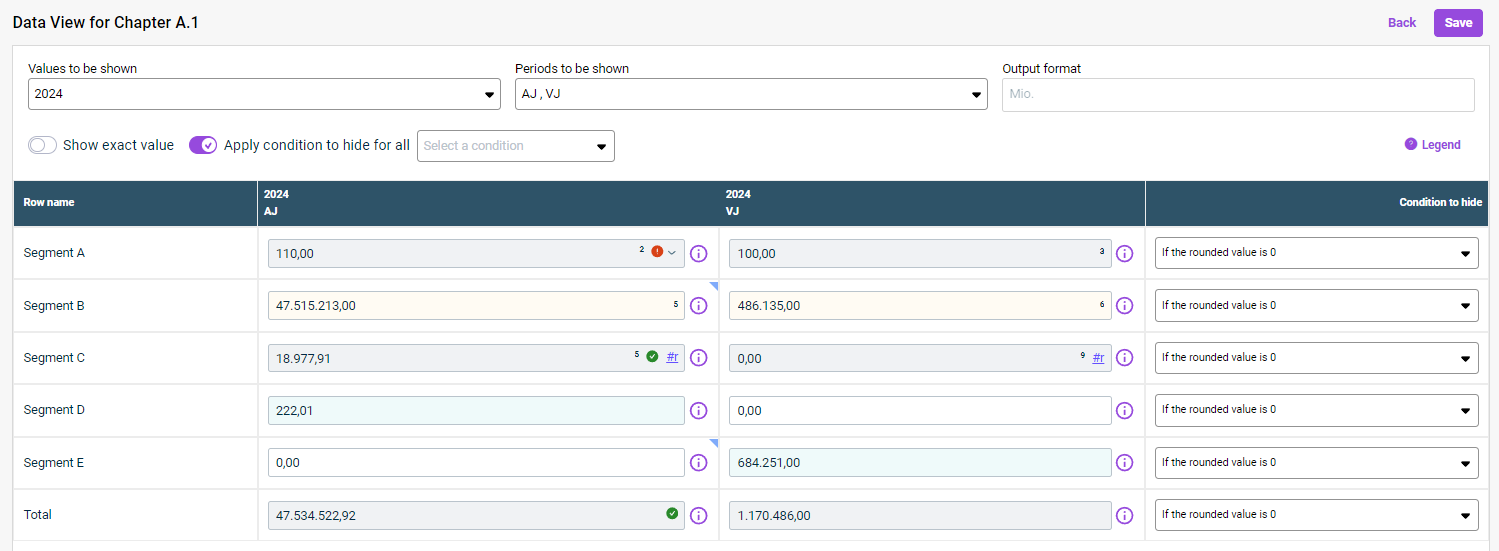Click the Save button
Screen dimensions: 1499x551
(x=1458, y=23)
